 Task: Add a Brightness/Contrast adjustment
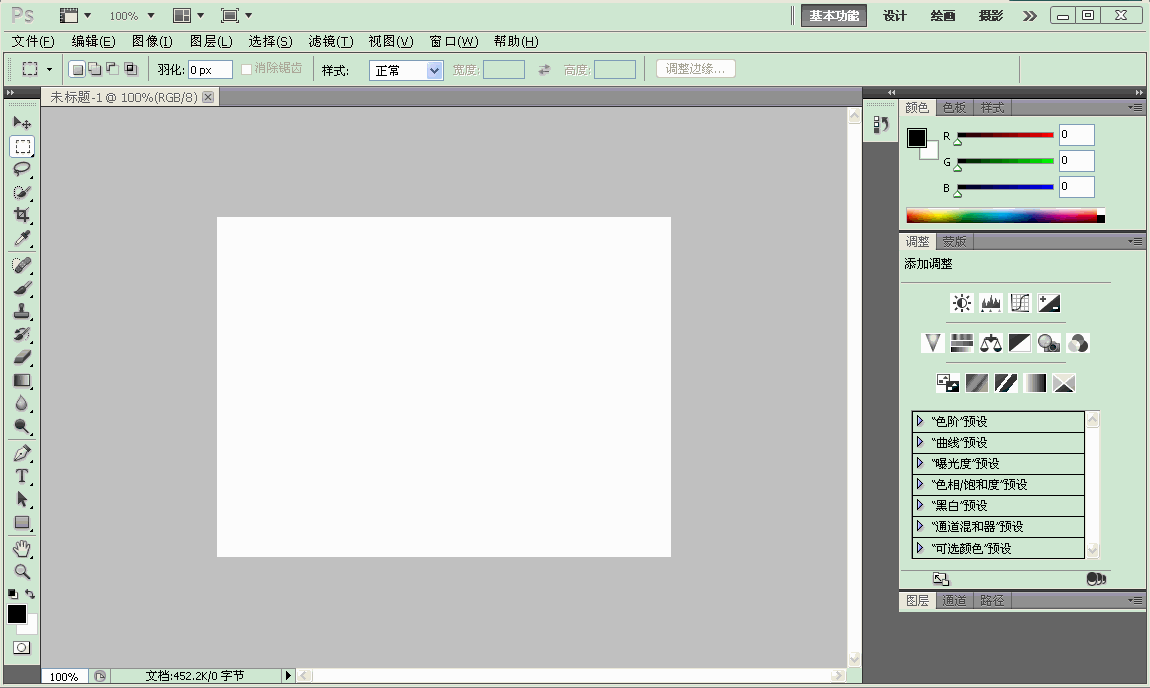(x=962, y=303)
